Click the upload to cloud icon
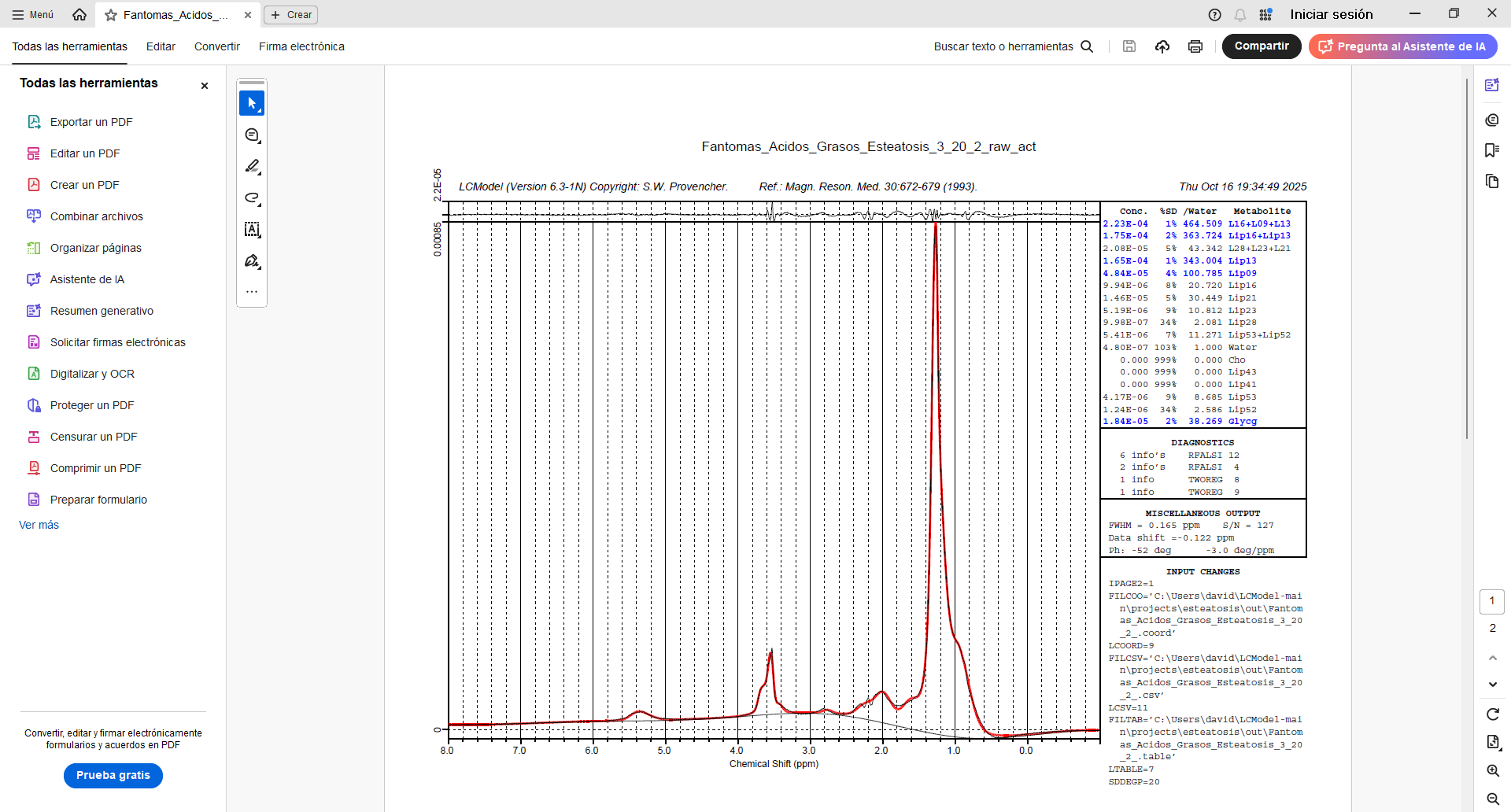The width and height of the screenshot is (1511, 812). coord(1162,46)
